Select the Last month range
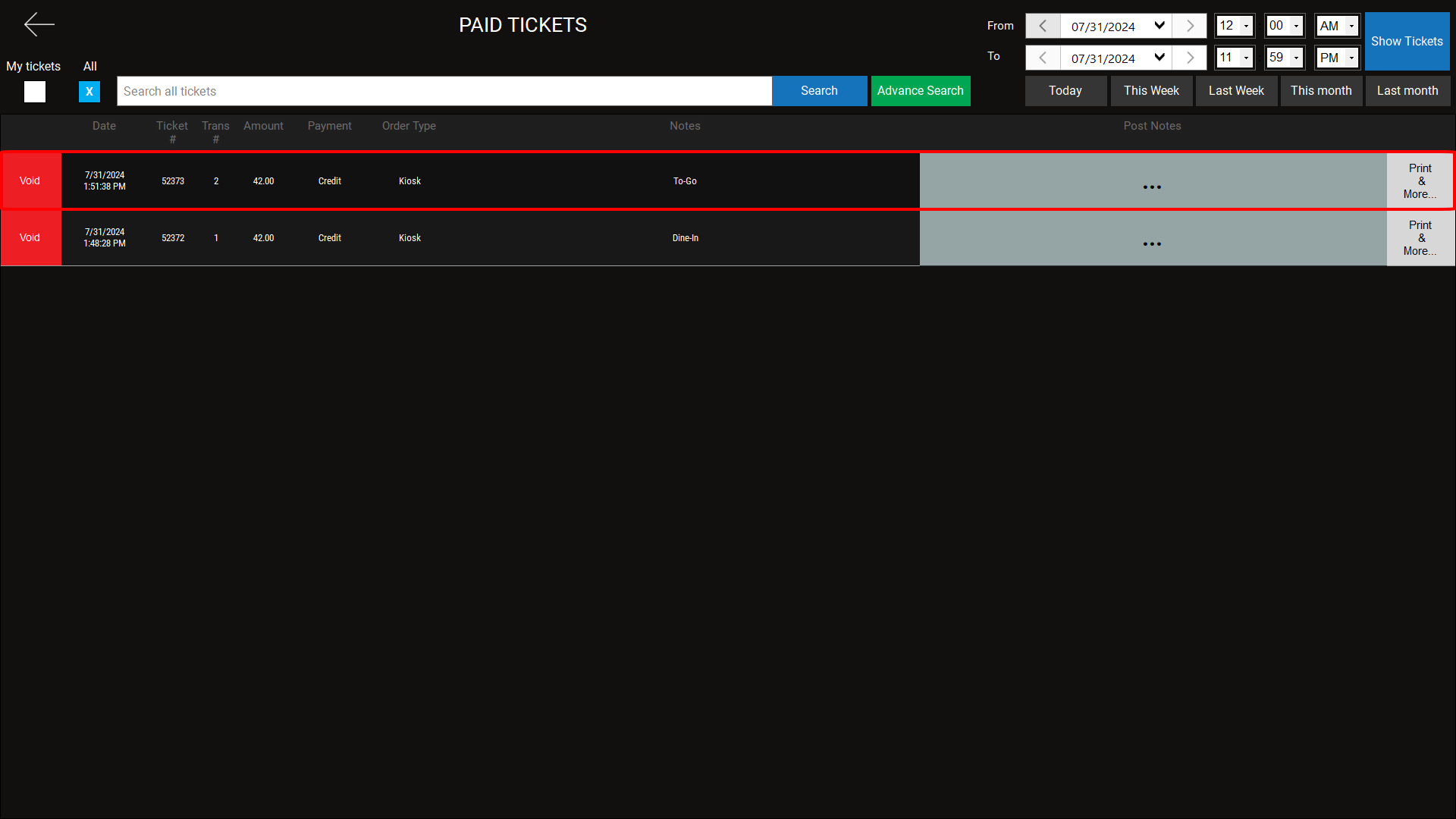The height and width of the screenshot is (819, 1456). pyautogui.click(x=1407, y=91)
